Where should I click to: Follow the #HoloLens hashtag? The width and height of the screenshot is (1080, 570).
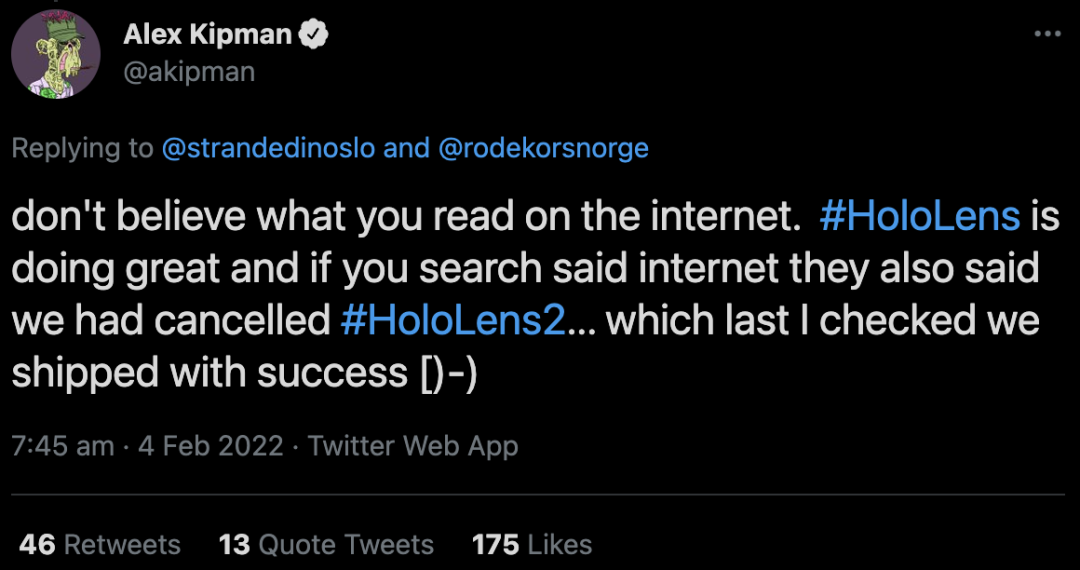click(x=918, y=218)
